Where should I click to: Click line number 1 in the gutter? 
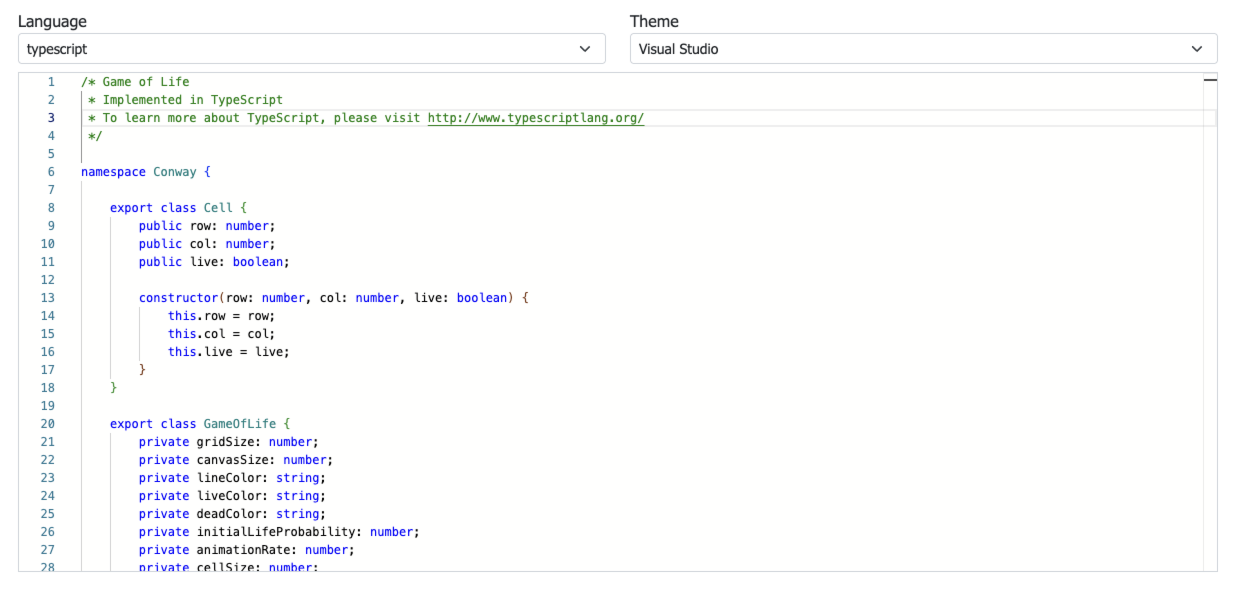(51, 82)
